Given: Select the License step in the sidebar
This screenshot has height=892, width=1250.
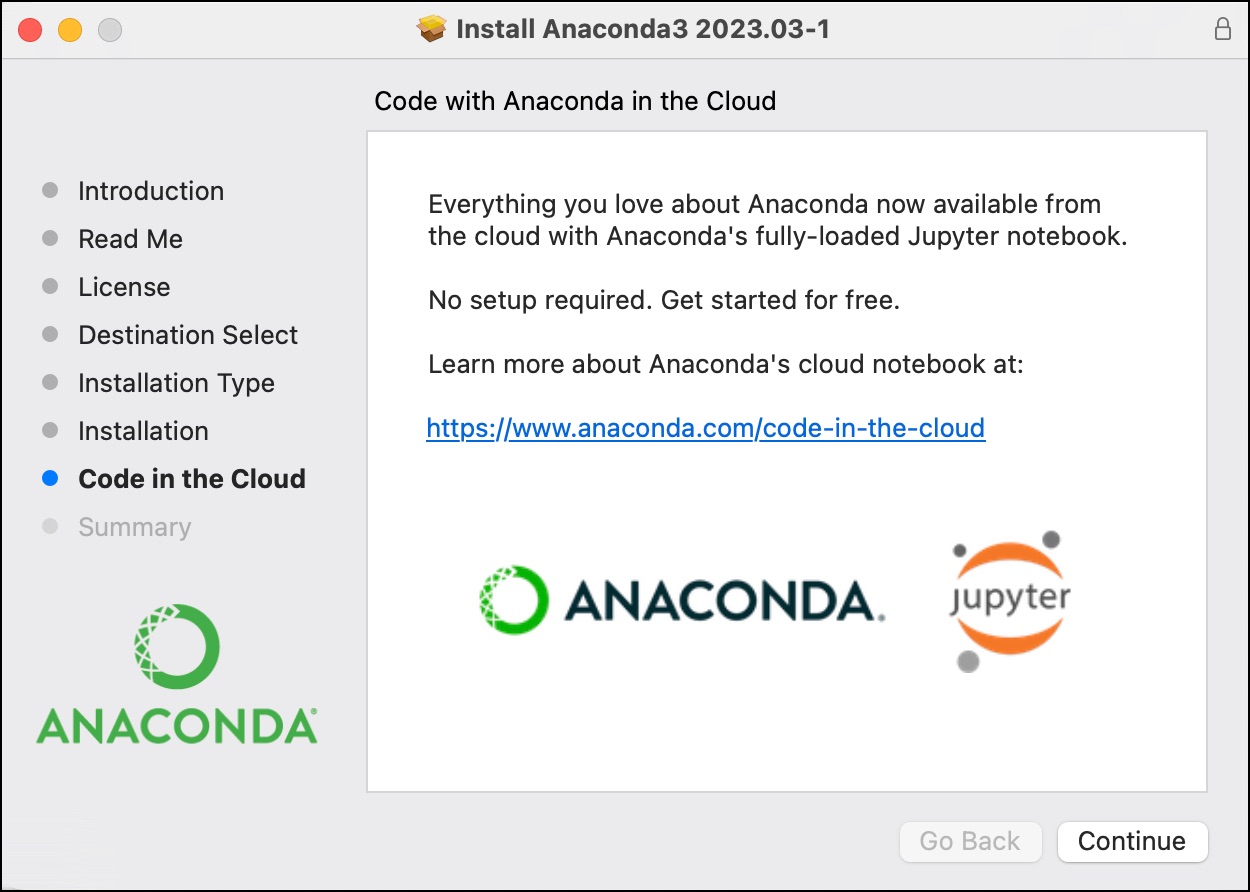Looking at the screenshot, I should coord(124,287).
